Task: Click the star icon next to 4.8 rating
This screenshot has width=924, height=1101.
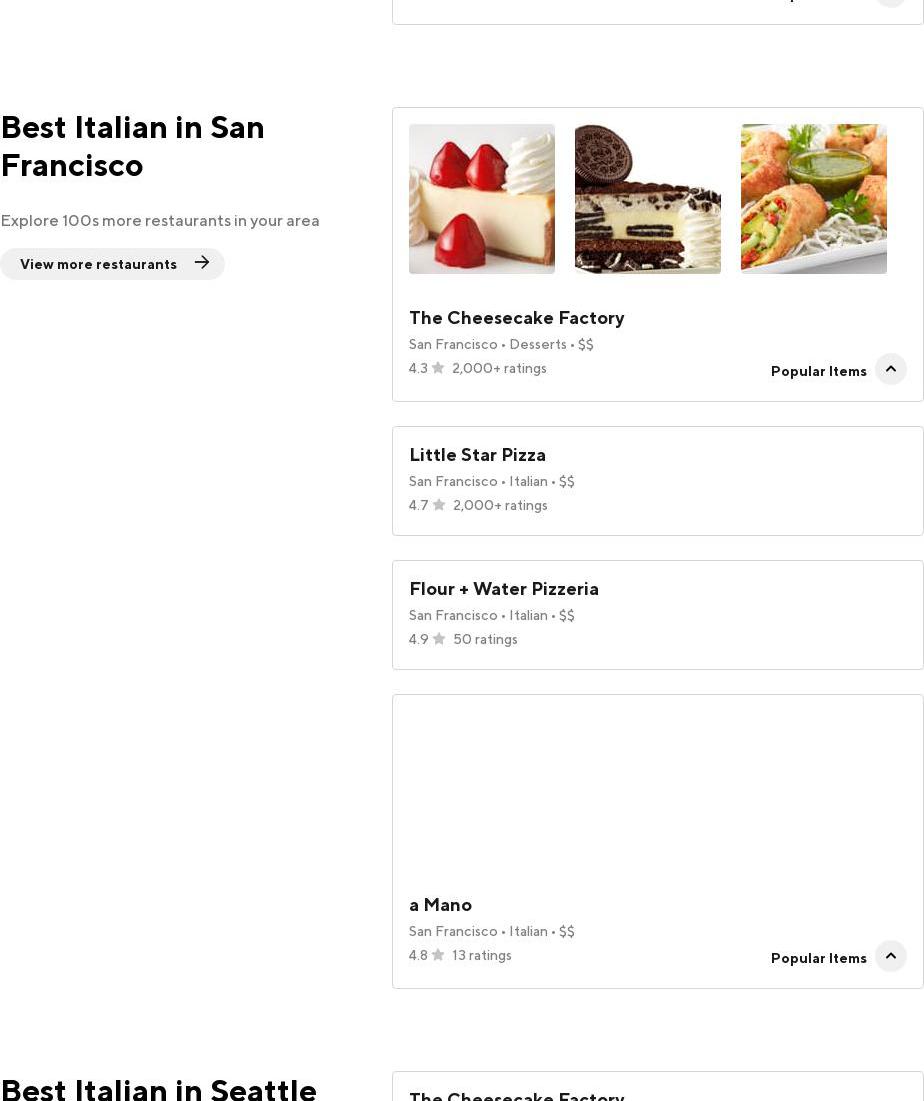Action: (438, 955)
